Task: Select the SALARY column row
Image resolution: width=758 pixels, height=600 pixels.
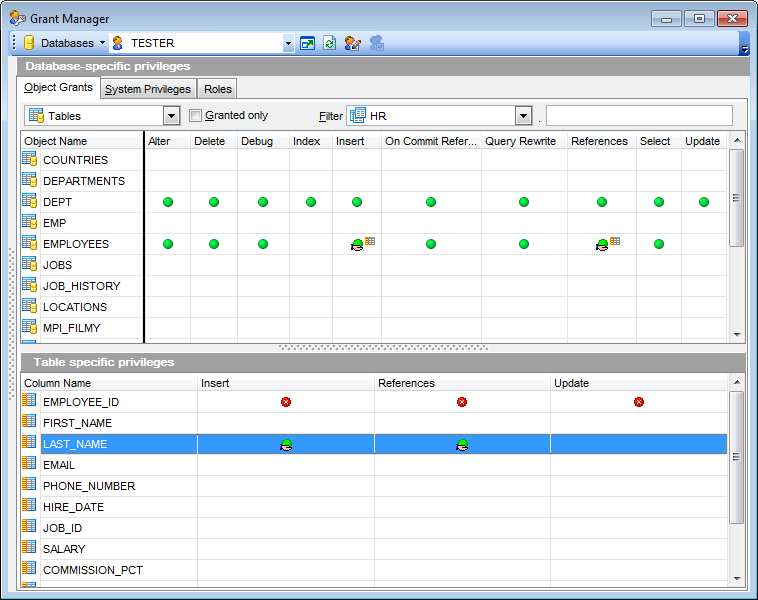Action: (x=374, y=549)
